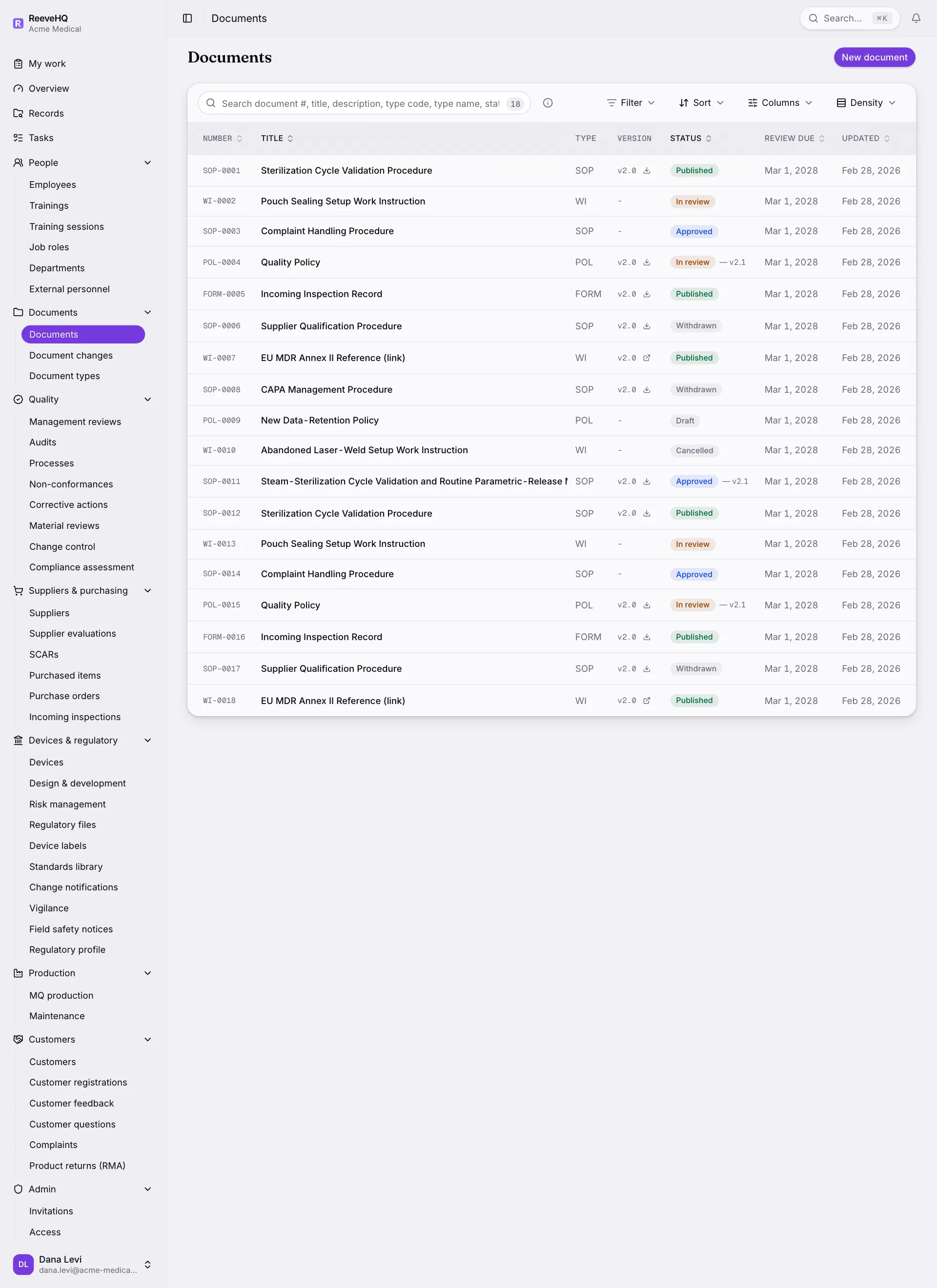Collapse the Suppliers & purchasing section
The image size is (937, 1288).
point(148,591)
